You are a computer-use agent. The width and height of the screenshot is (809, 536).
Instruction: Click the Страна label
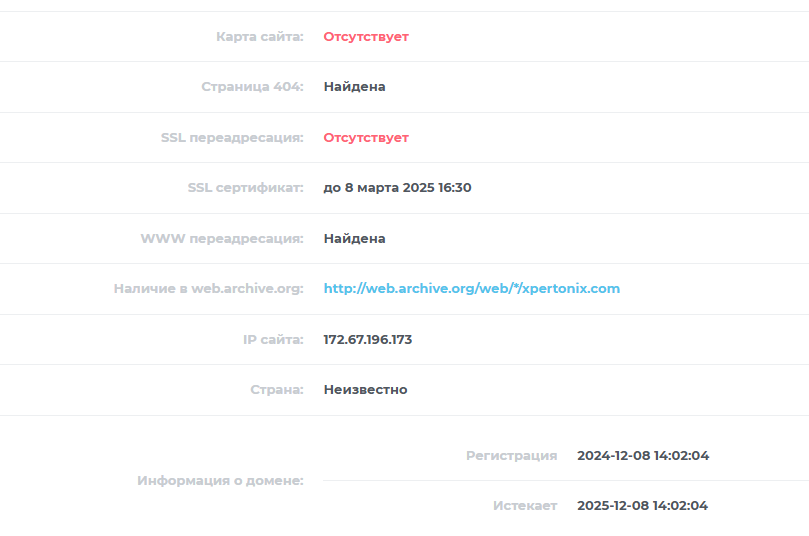pyautogui.click(x=277, y=389)
